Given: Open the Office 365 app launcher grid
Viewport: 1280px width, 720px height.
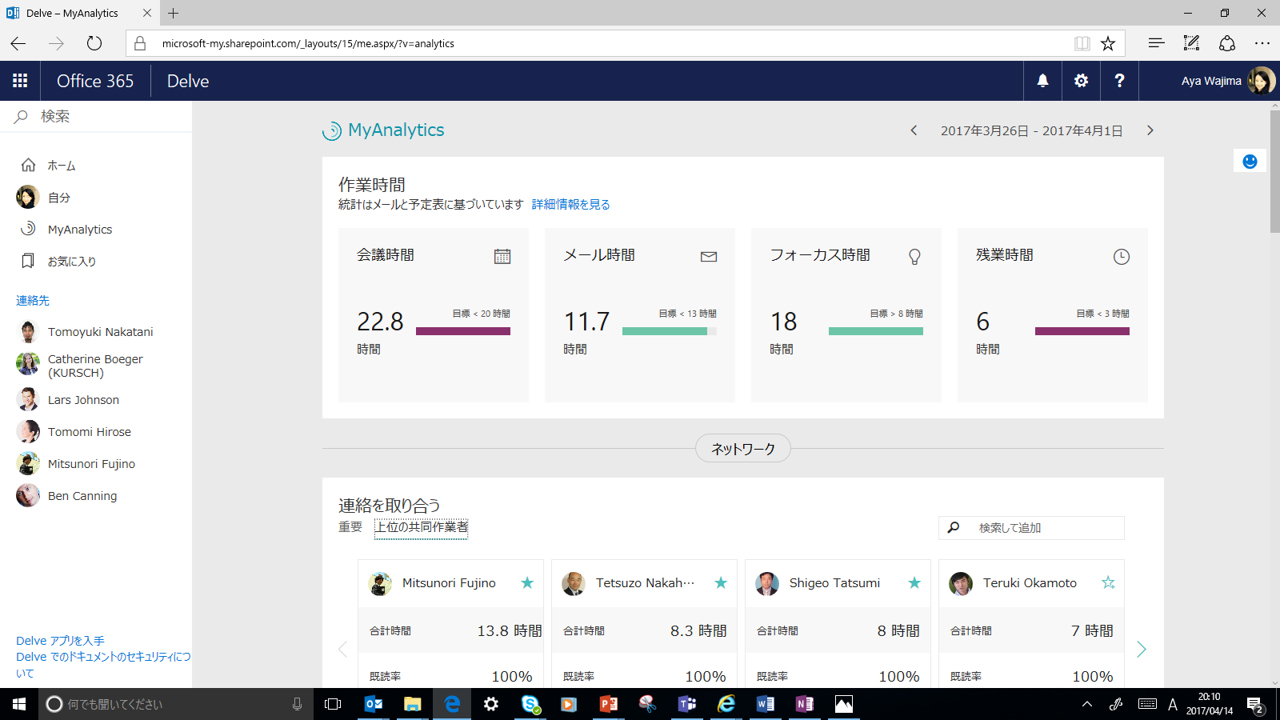Looking at the screenshot, I should (20, 81).
